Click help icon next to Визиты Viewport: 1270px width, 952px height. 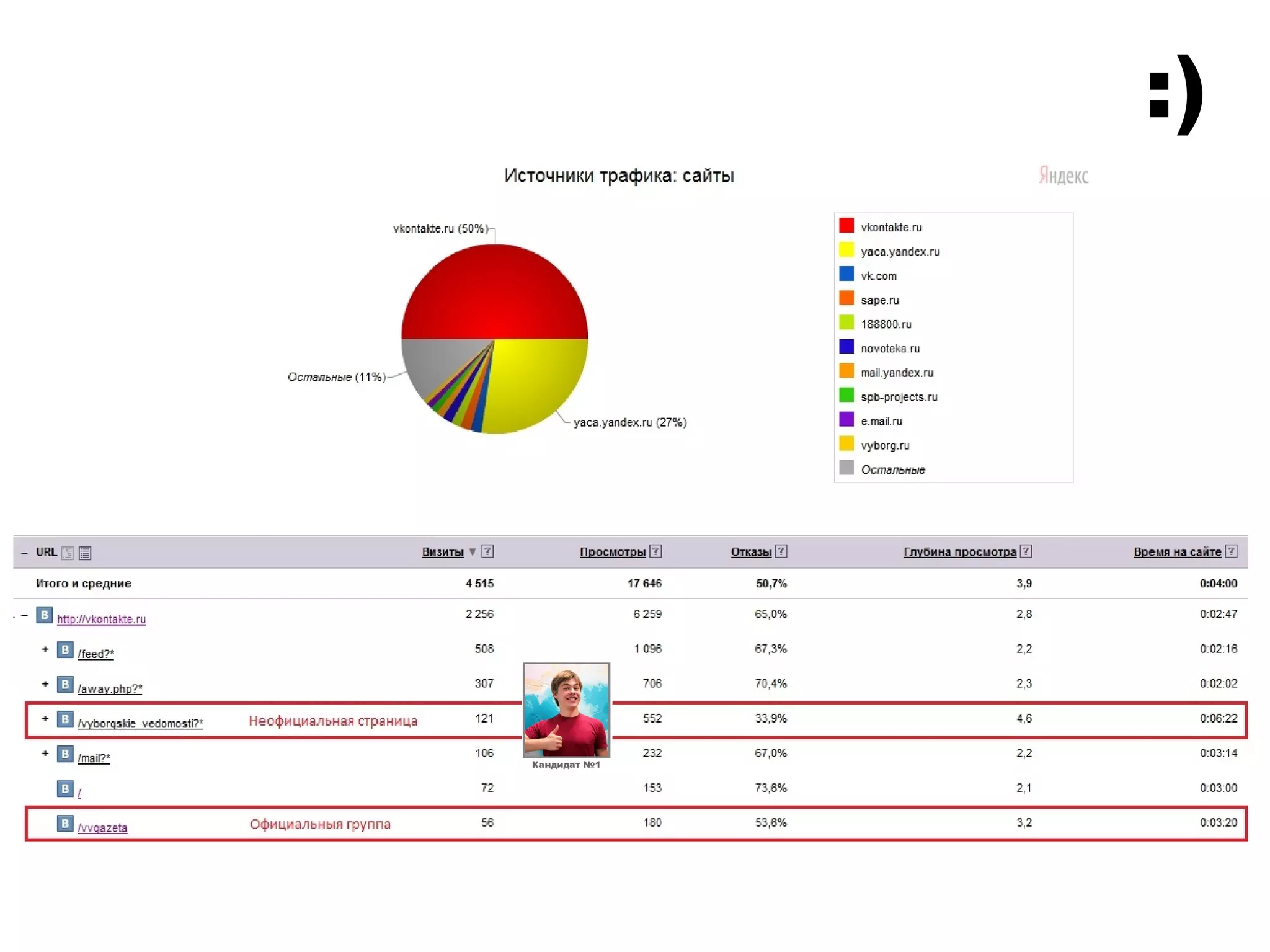487,551
